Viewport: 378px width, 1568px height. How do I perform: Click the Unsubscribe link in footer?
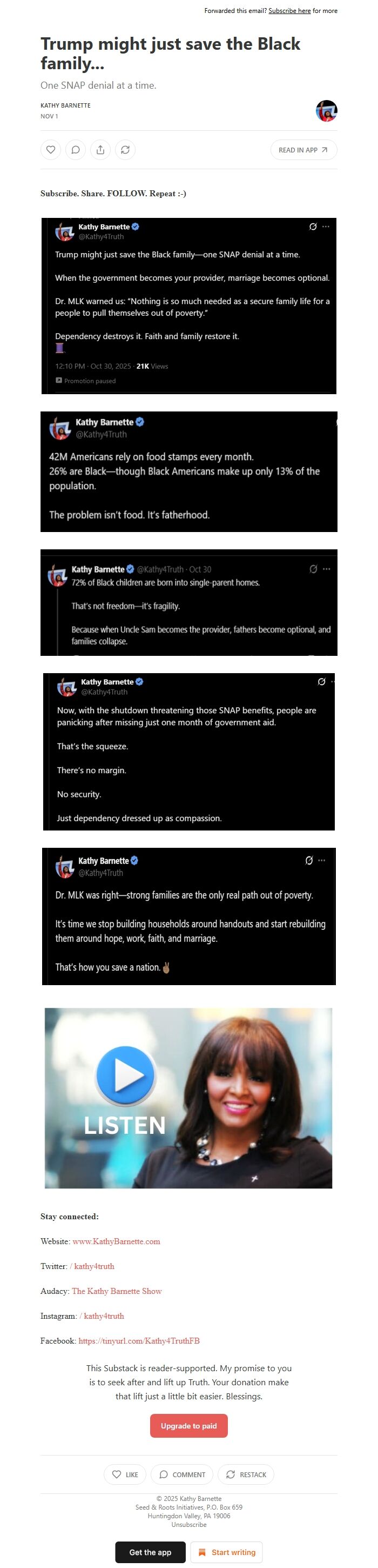coord(188,1524)
